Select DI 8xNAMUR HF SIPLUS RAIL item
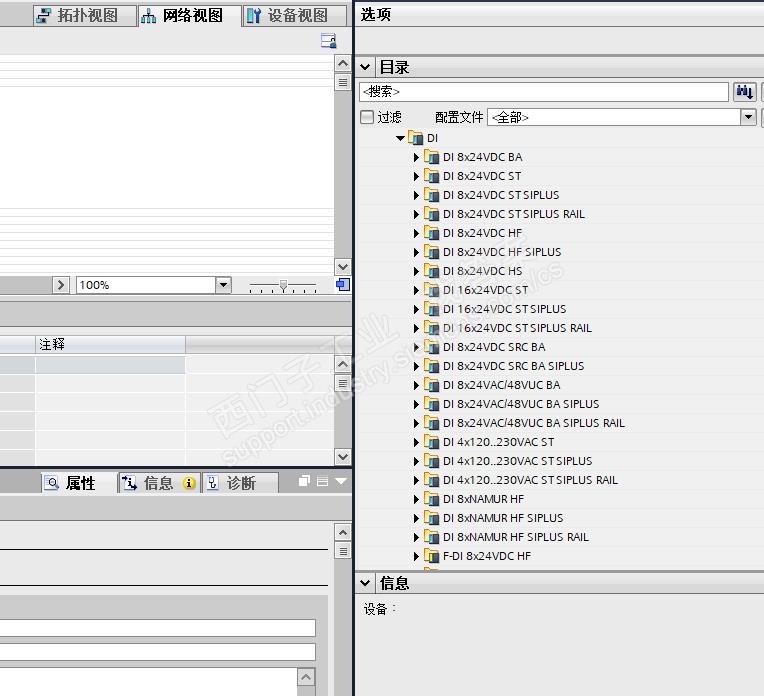The image size is (764, 696). coord(516,537)
